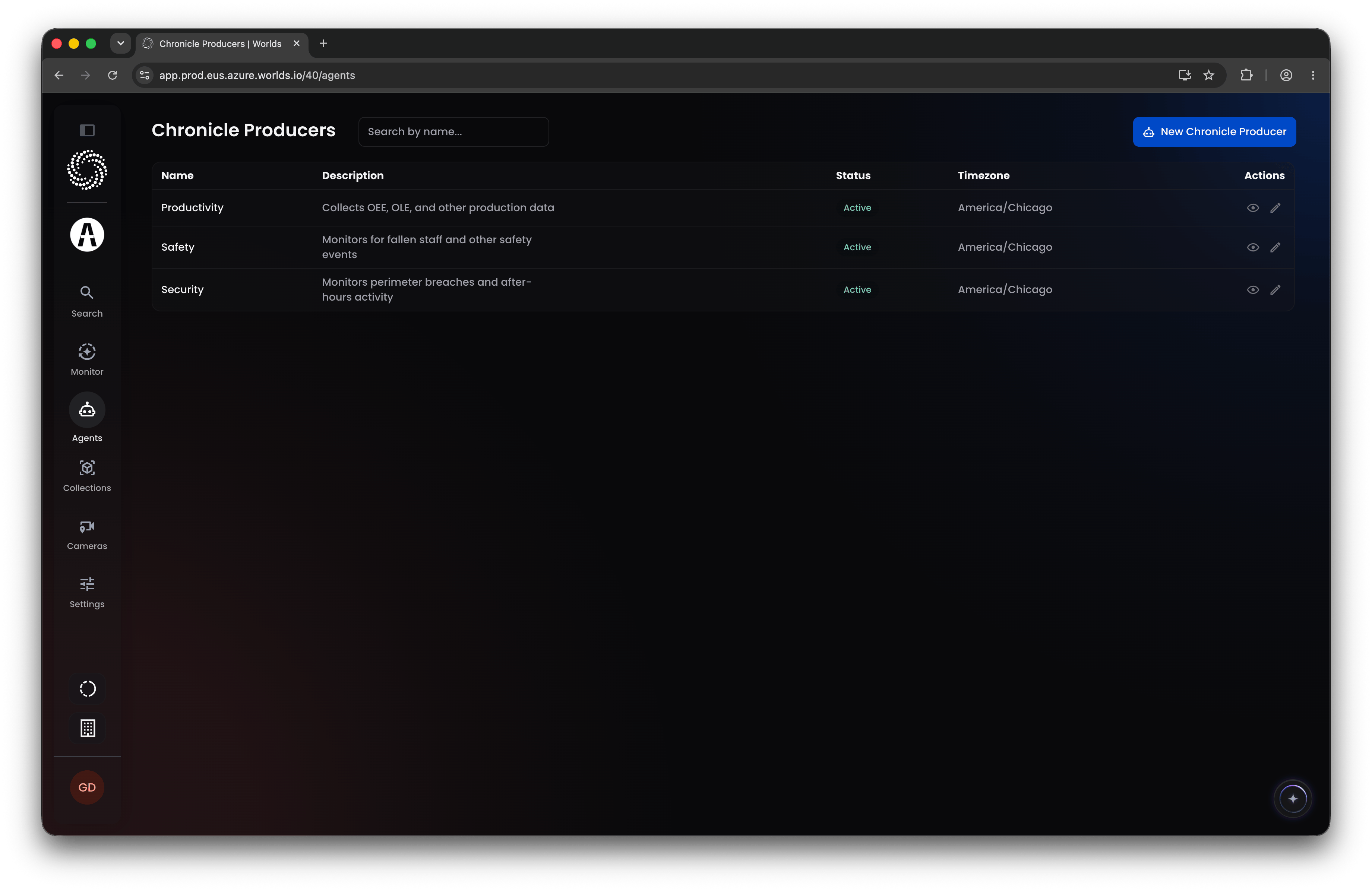Click the Name column header
The image size is (1372, 891).
tap(177, 176)
